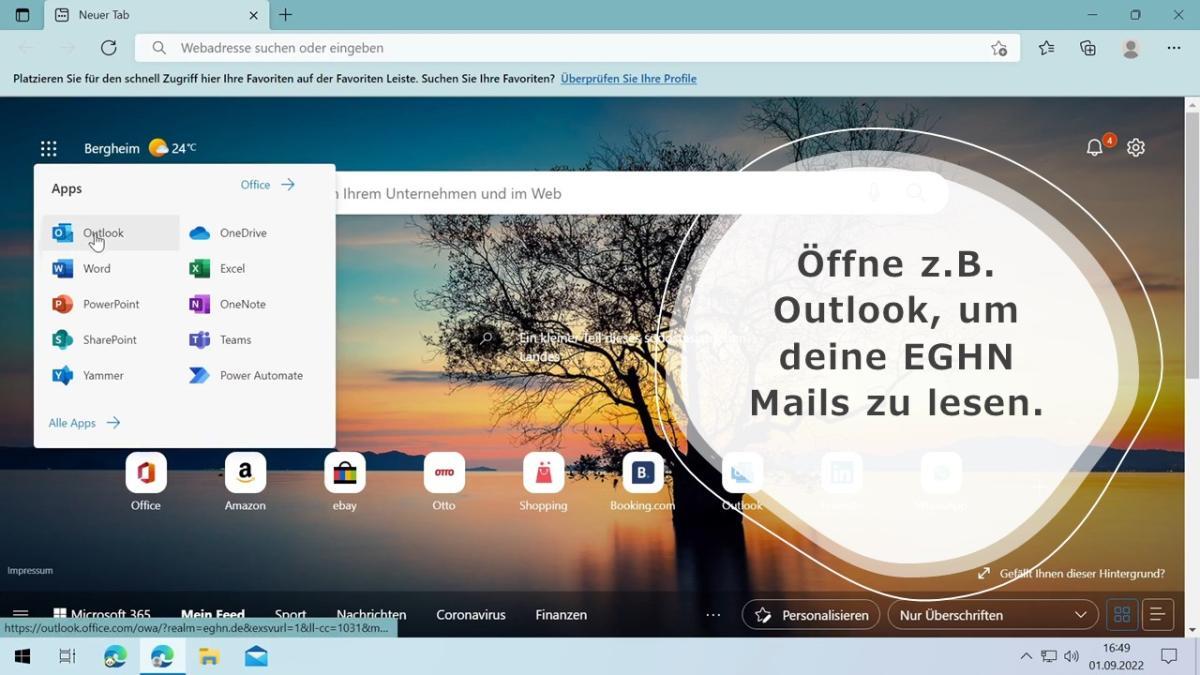This screenshot has width=1200, height=675.
Task: Open Outlook from the Apps panel
Action: point(102,233)
